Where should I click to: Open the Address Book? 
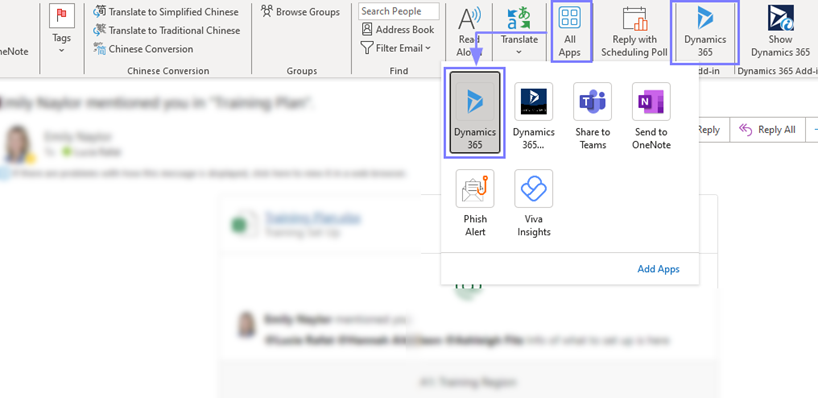coord(398,30)
